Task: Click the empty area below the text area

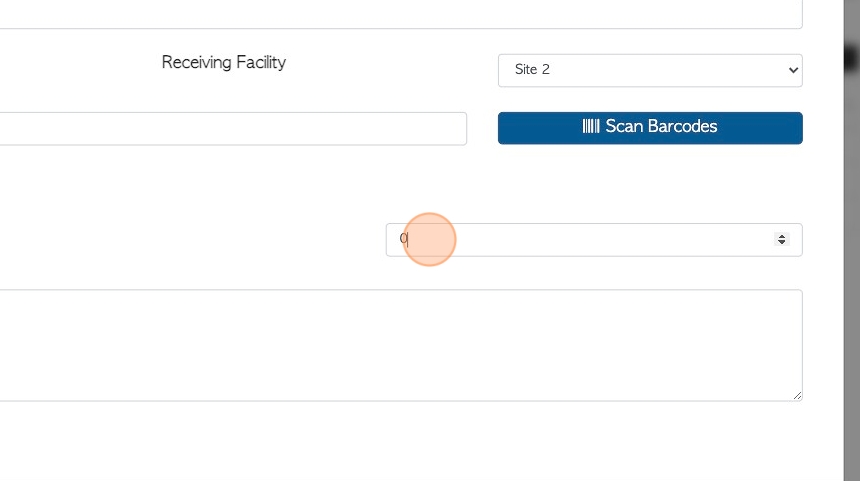Action: [400, 440]
